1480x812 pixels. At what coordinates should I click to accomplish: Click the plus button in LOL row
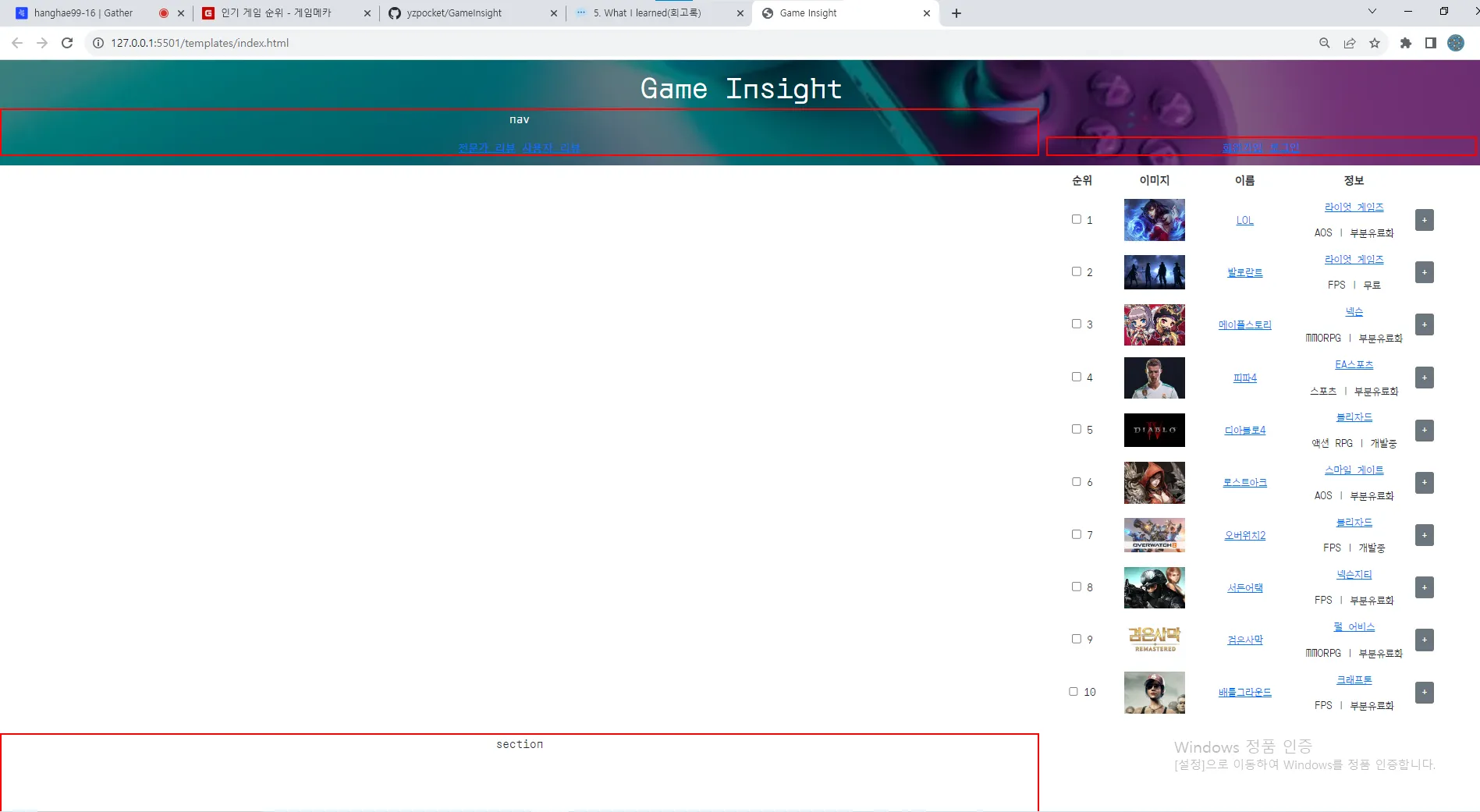click(x=1425, y=220)
